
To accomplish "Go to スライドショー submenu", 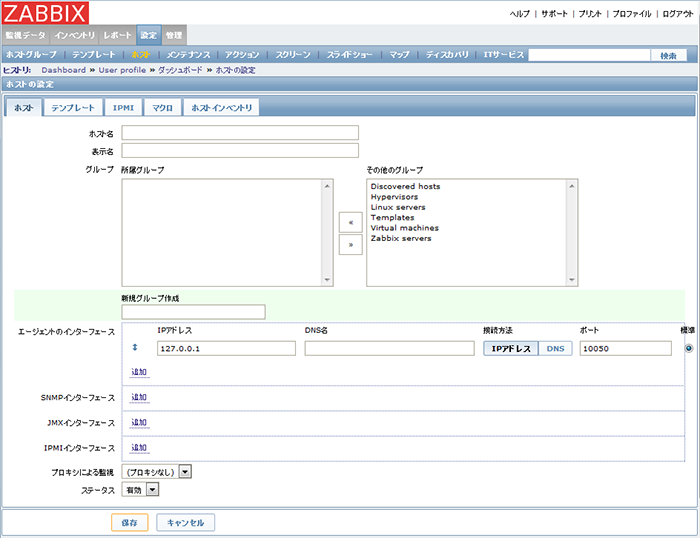I will pyautogui.click(x=350, y=54).
